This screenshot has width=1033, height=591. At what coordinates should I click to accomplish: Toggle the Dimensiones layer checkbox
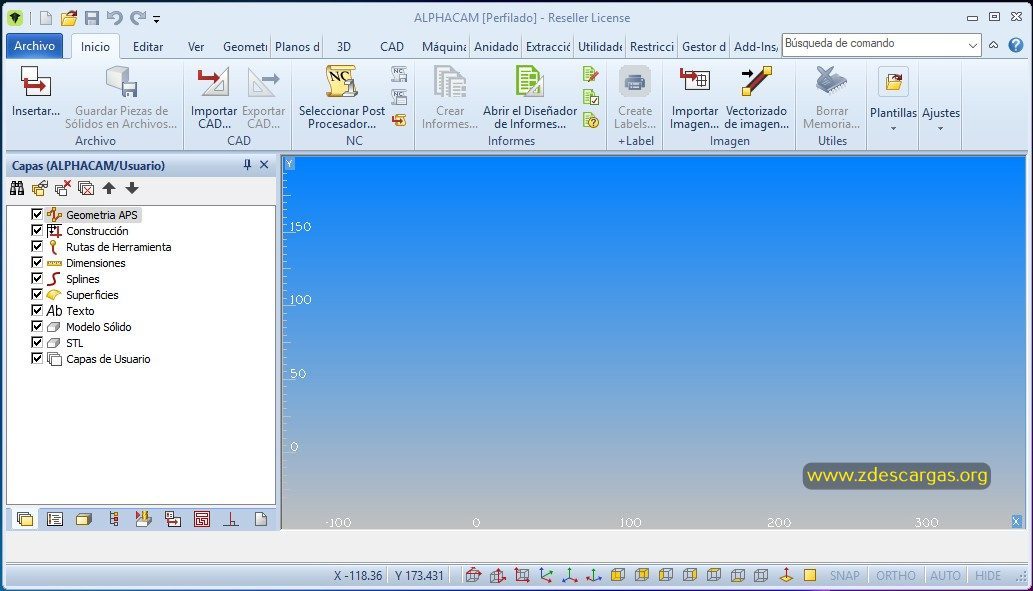coord(37,262)
